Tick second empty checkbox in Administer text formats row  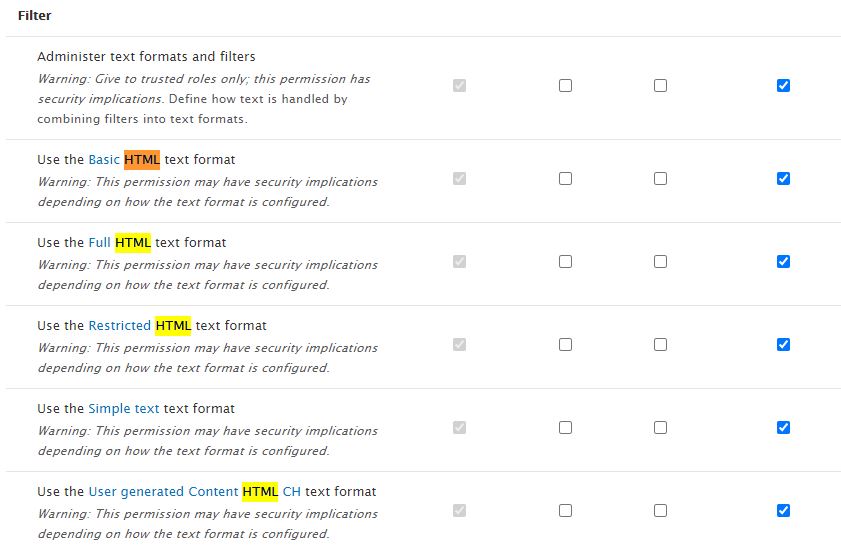point(660,86)
